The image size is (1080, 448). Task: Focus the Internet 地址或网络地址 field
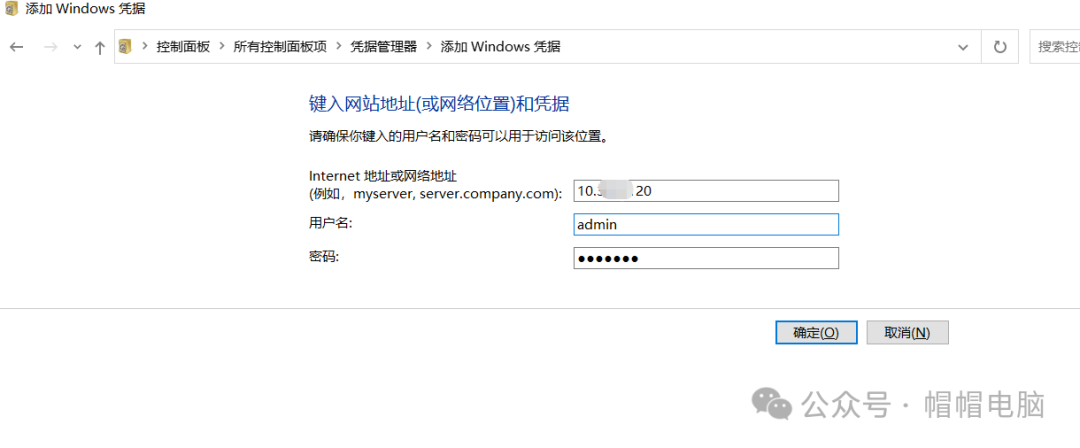[706, 191]
